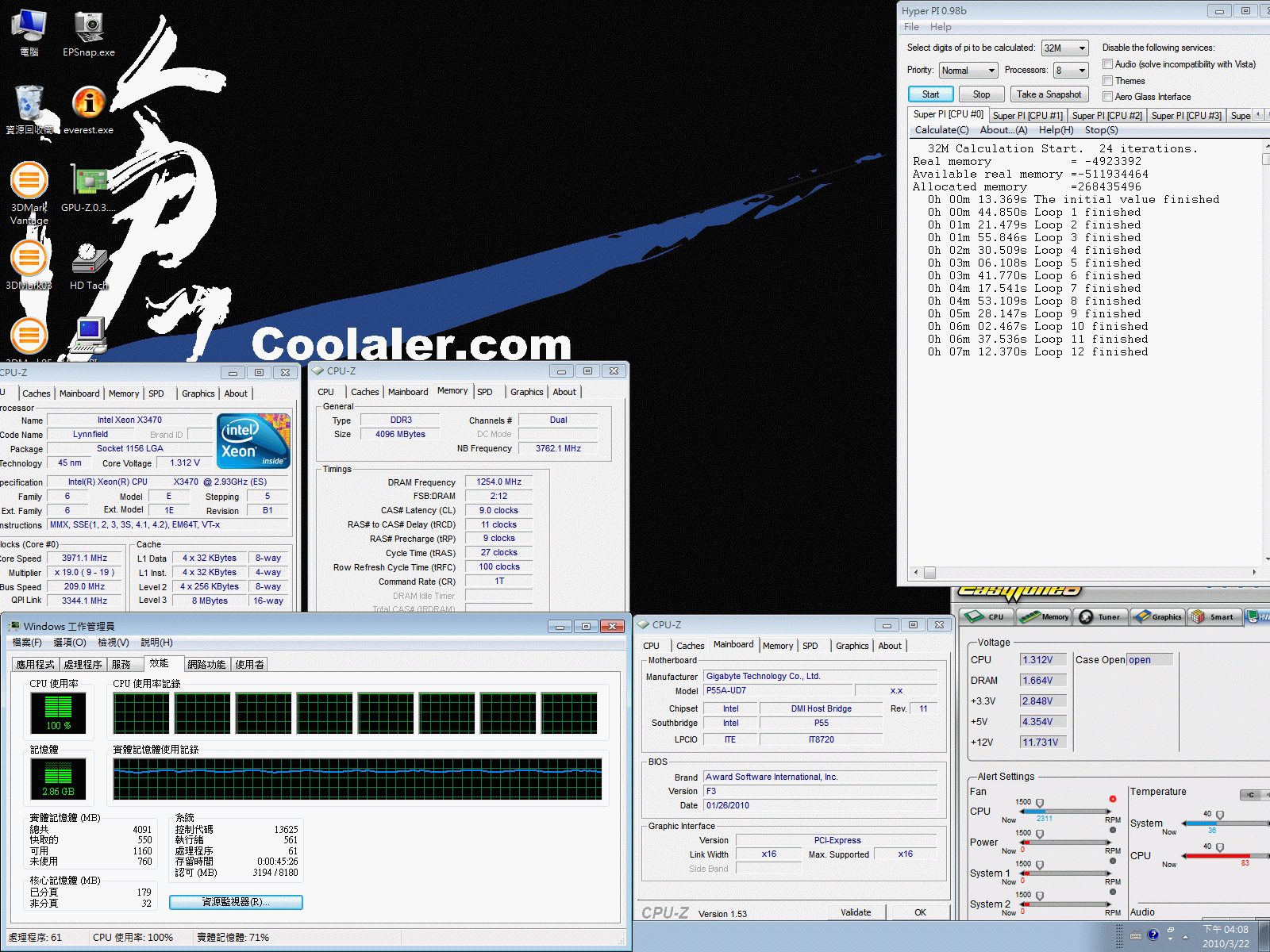This screenshot has height=952, width=1270.
Task: Click CPU voltage 1.312V field in EasyTune
Action: click(x=1043, y=660)
